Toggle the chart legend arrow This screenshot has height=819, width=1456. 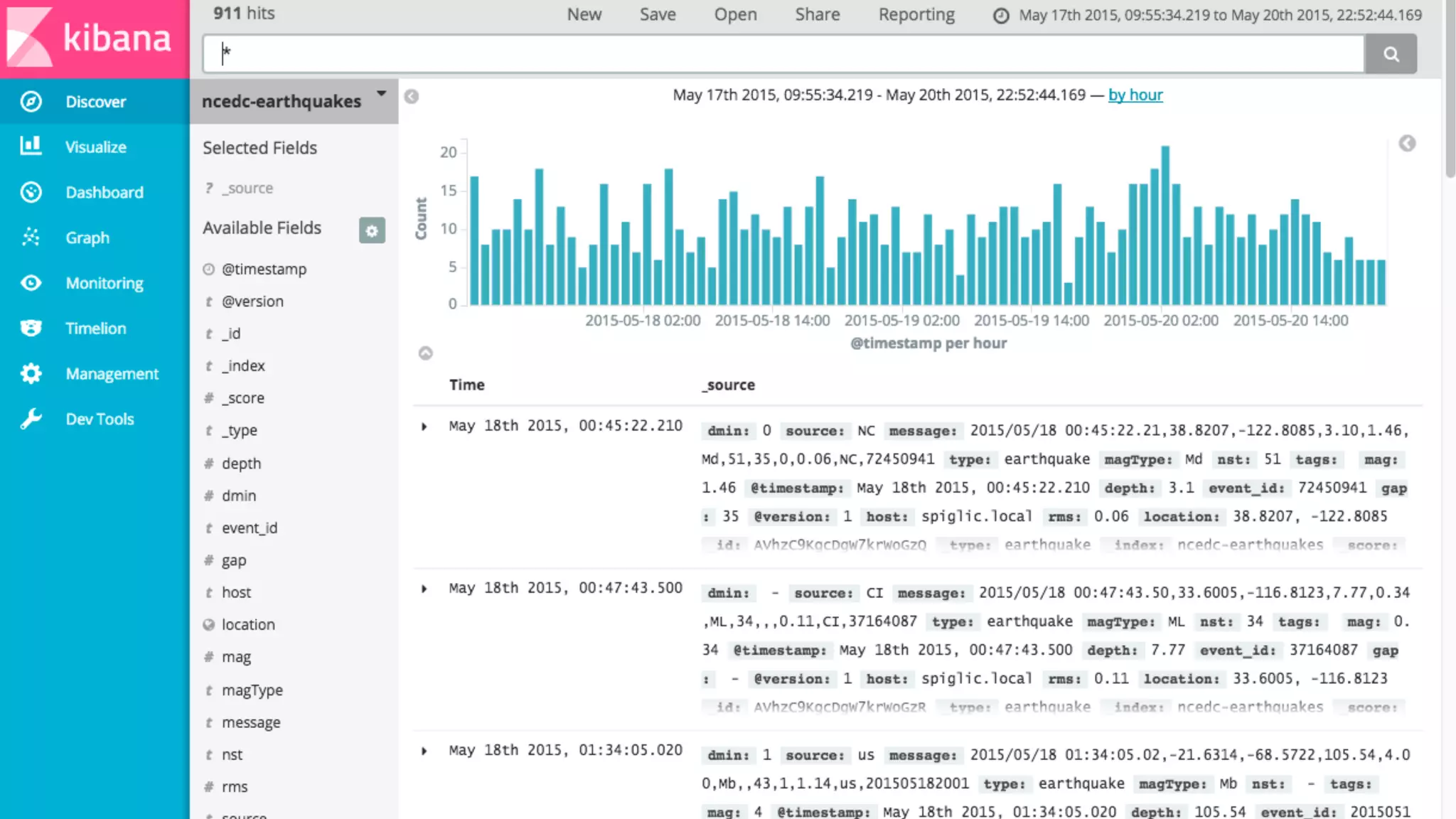pyautogui.click(x=1407, y=144)
